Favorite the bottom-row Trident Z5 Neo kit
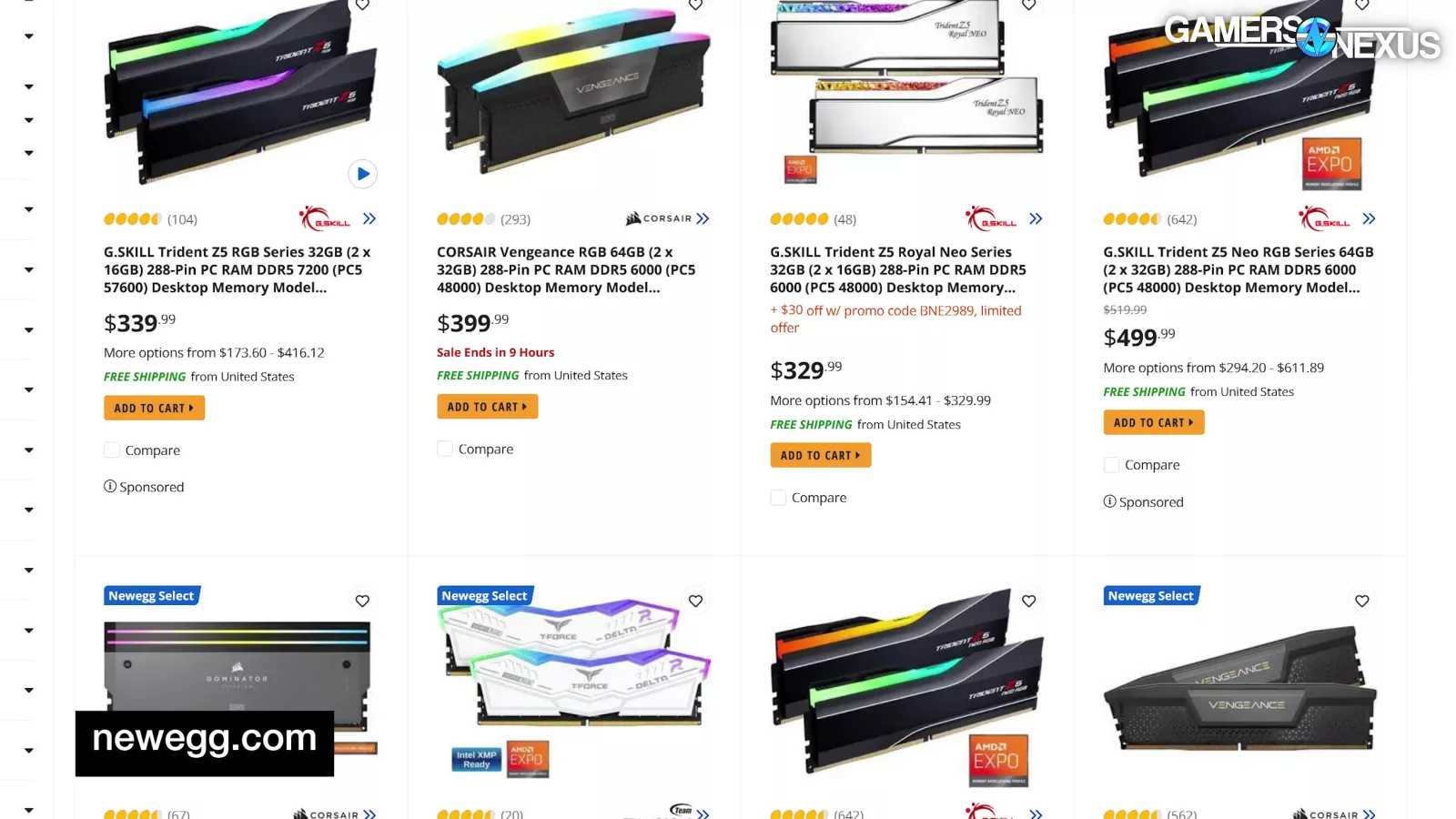The width and height of the screenshot is (1456, 819). pos(1028,601)
